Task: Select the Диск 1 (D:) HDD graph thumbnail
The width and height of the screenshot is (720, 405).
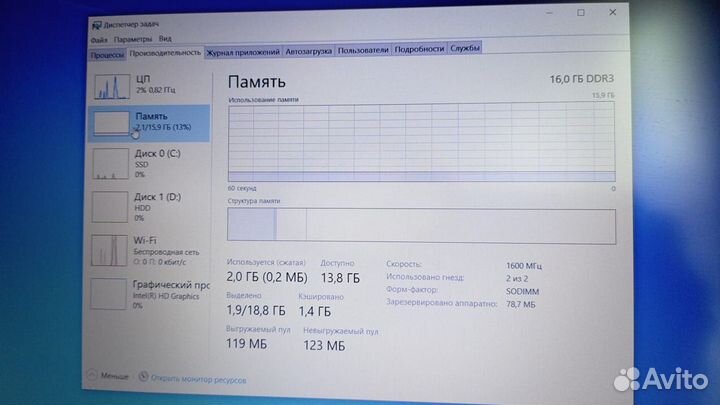Action: (x=110, y=207)
